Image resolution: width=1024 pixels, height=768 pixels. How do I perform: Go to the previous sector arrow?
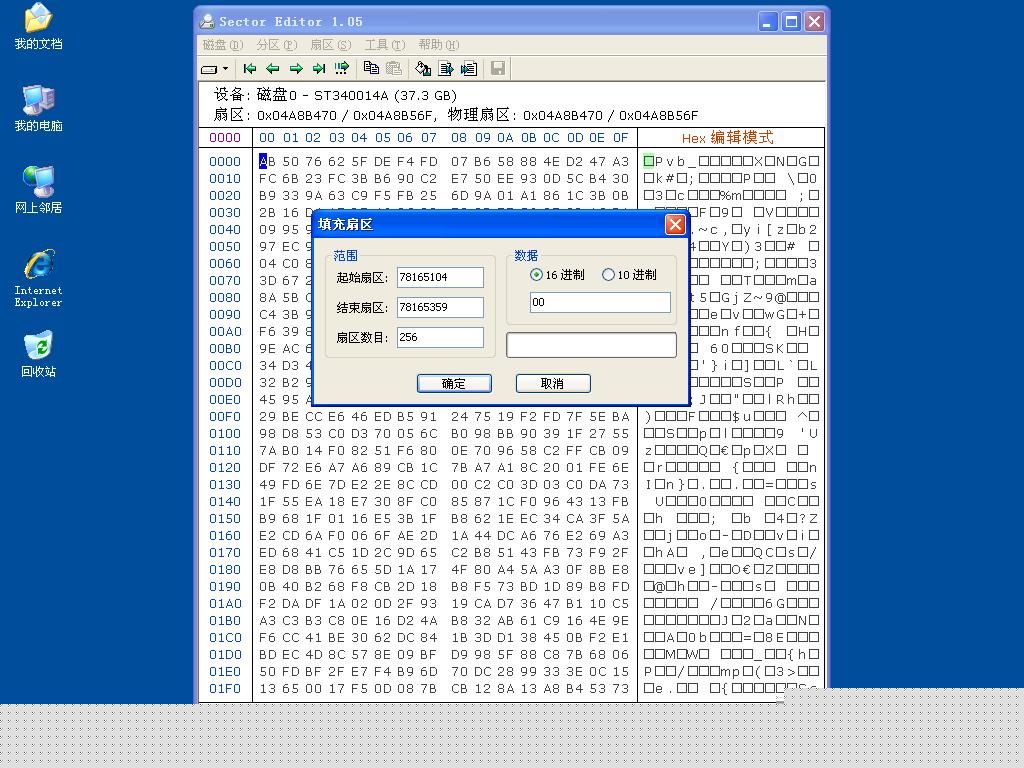coord(272,69)
